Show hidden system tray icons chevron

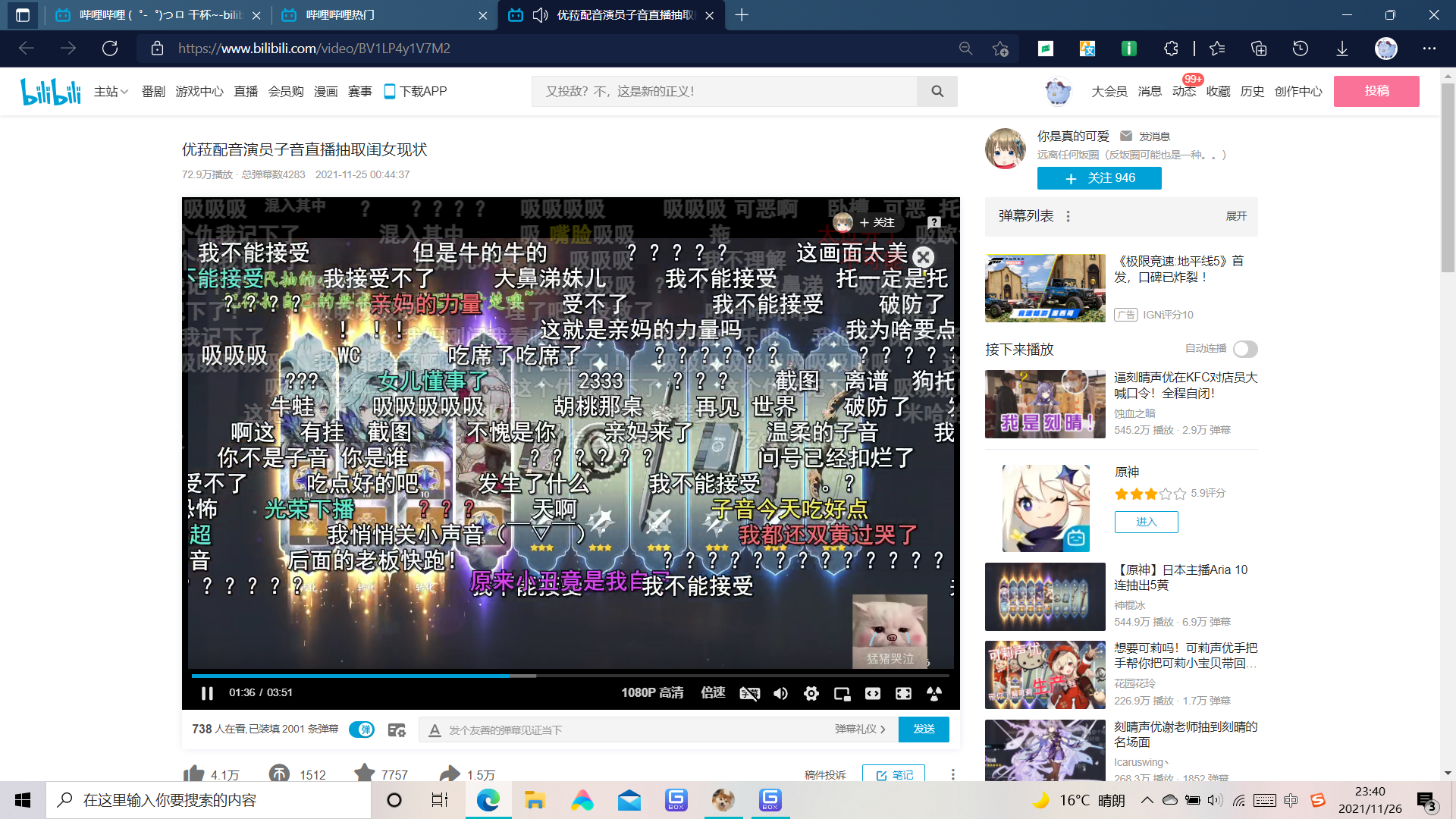(1147, 800)
